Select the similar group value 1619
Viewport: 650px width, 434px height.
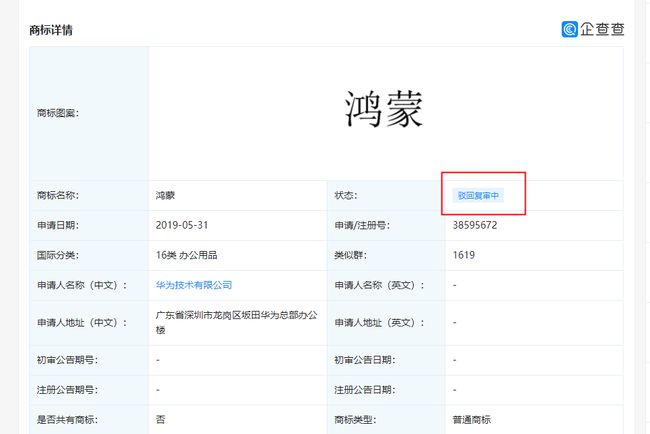point(463,255)
